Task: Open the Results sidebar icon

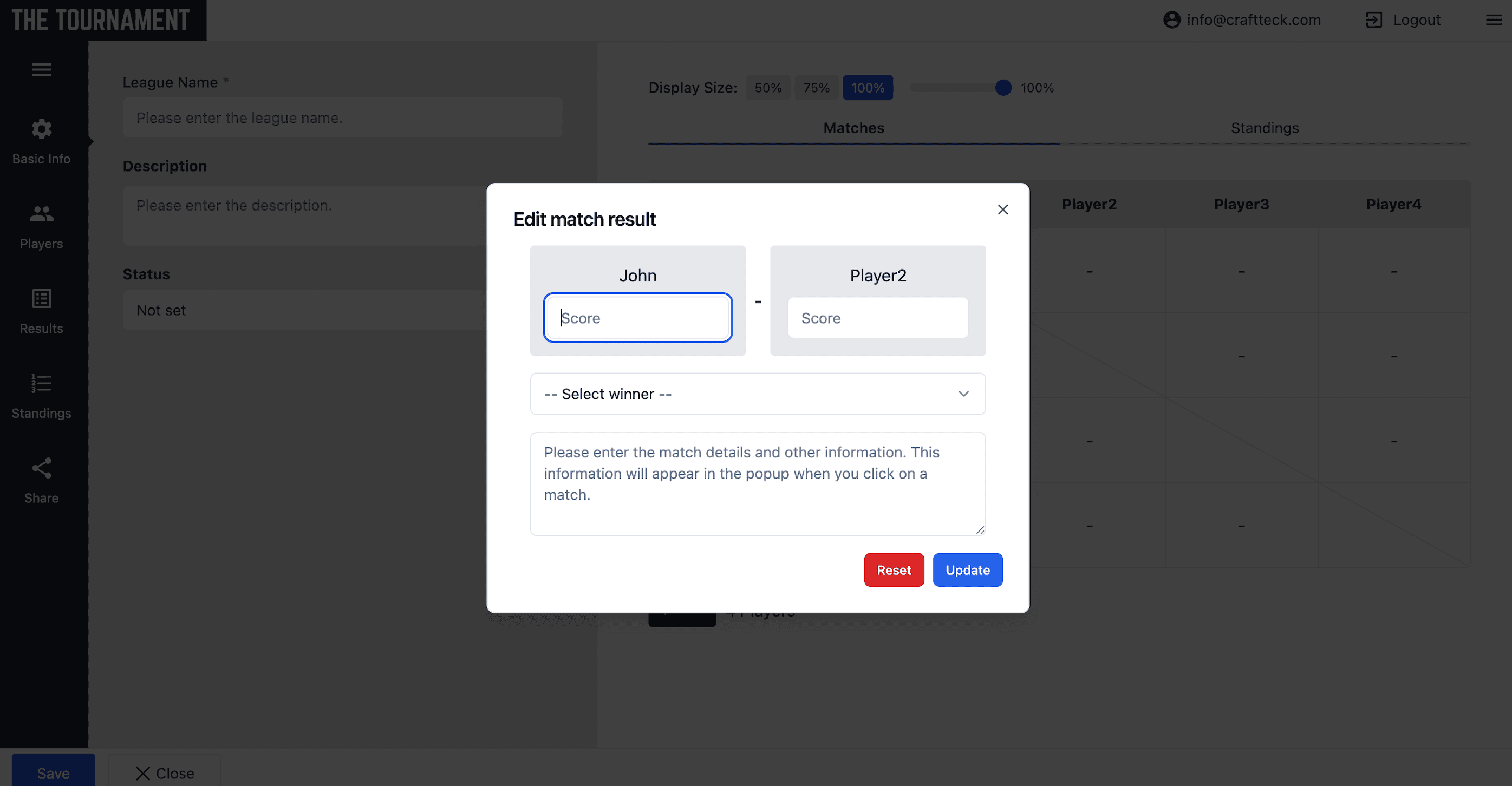Action: 41,299
